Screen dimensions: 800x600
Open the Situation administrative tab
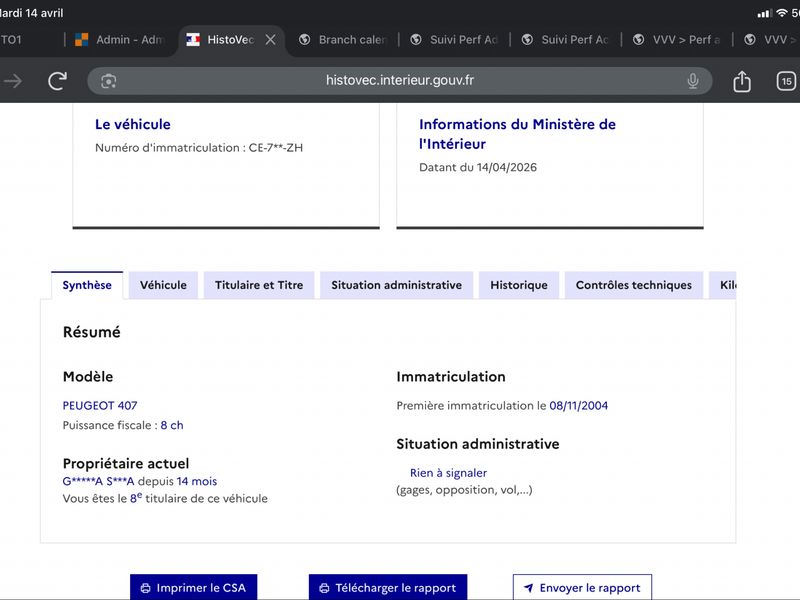pos(396,285)
